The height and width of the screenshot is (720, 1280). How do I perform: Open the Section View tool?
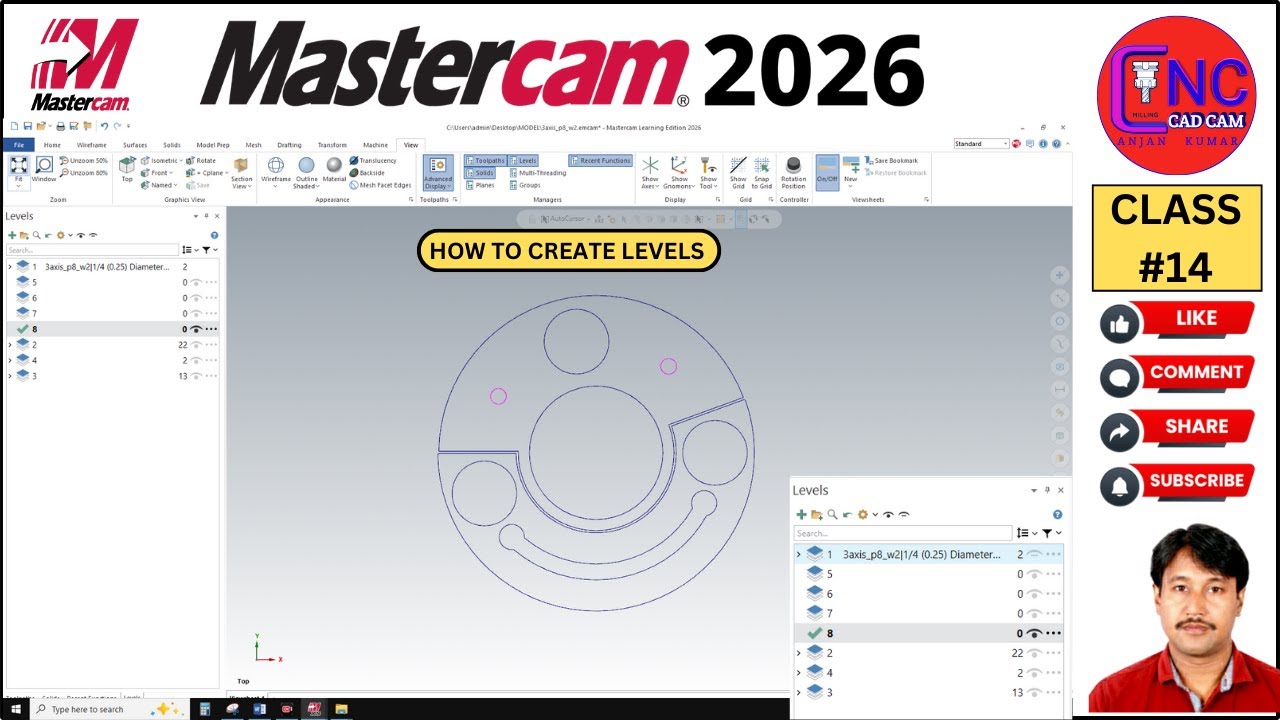point(242,172)
